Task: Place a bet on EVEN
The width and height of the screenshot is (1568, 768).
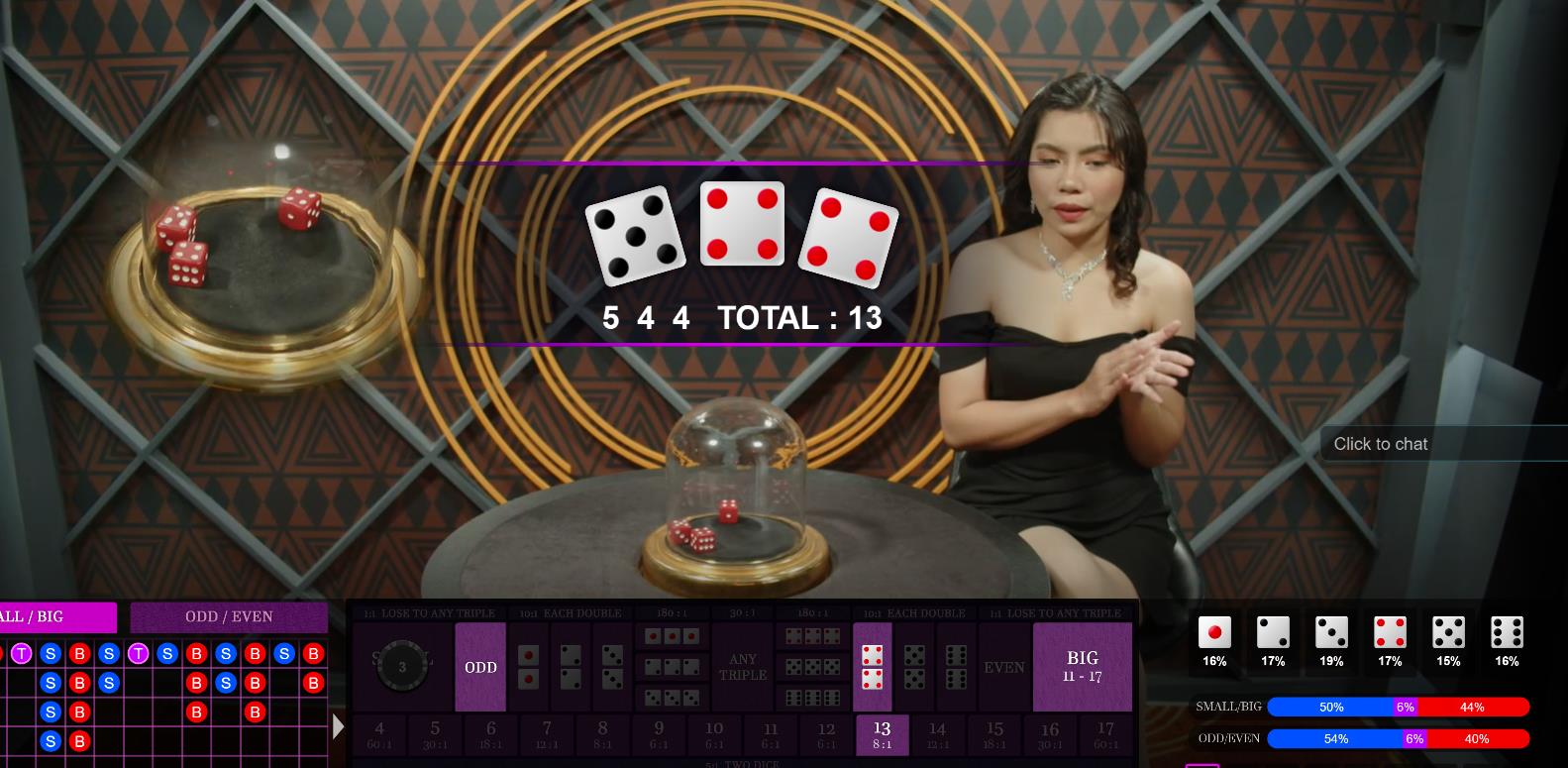Action: click(x=1003, y=667)
